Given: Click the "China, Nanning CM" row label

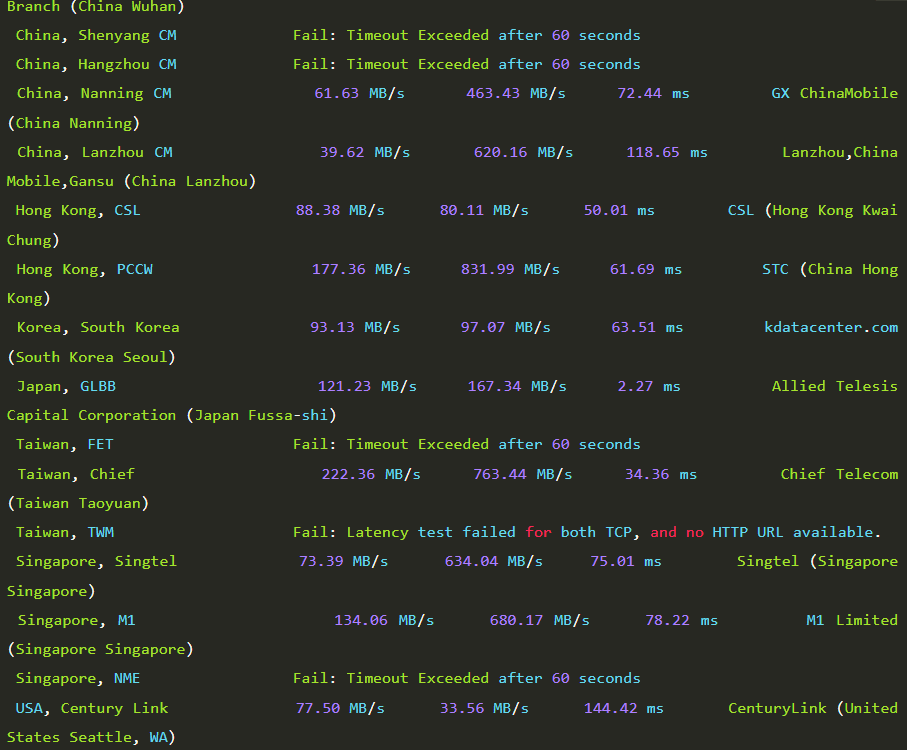Looking at the screenshot, I should [94, 94].
